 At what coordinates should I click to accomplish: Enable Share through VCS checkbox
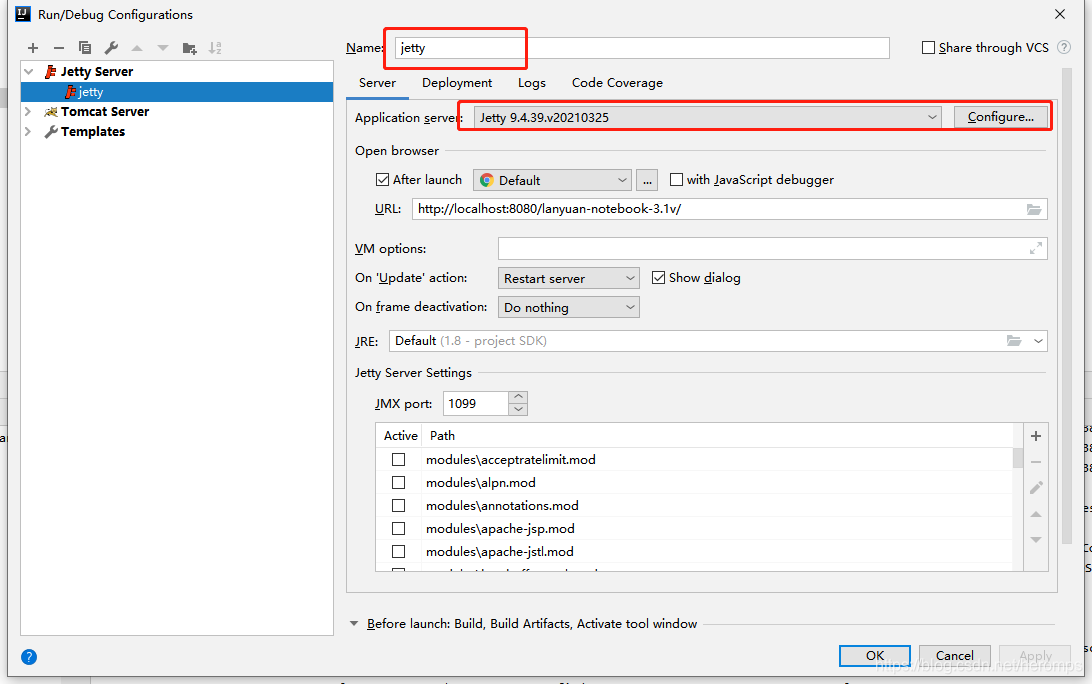tap(928, 47)
